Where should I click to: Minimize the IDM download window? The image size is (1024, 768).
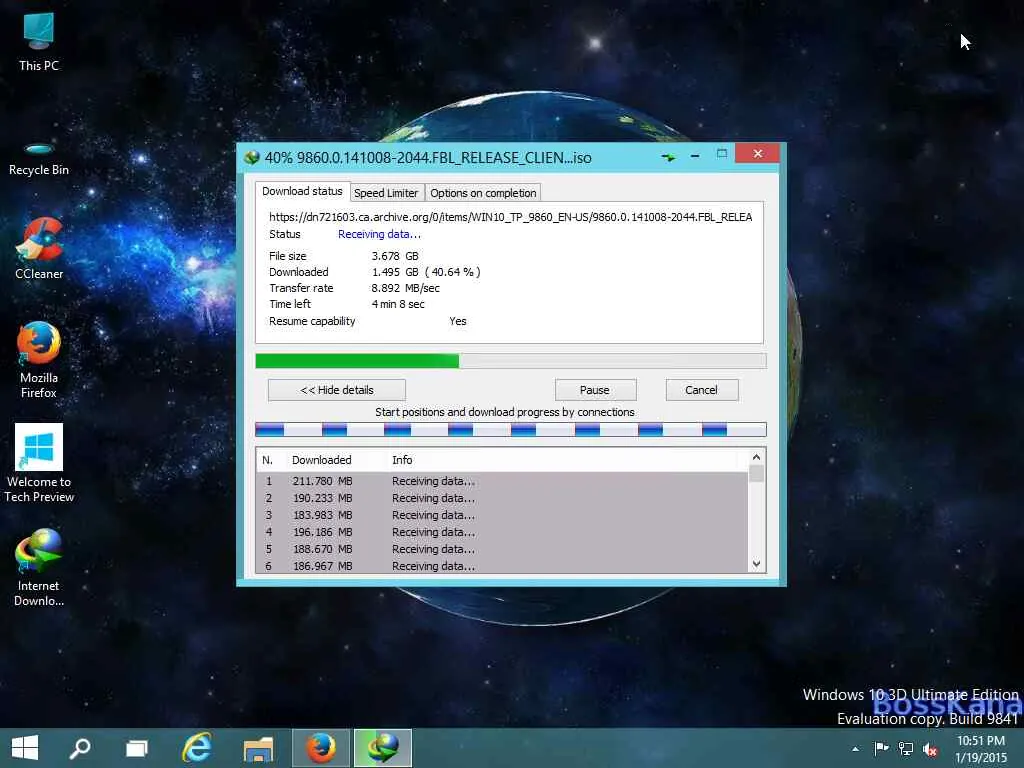tap(695, 155)
